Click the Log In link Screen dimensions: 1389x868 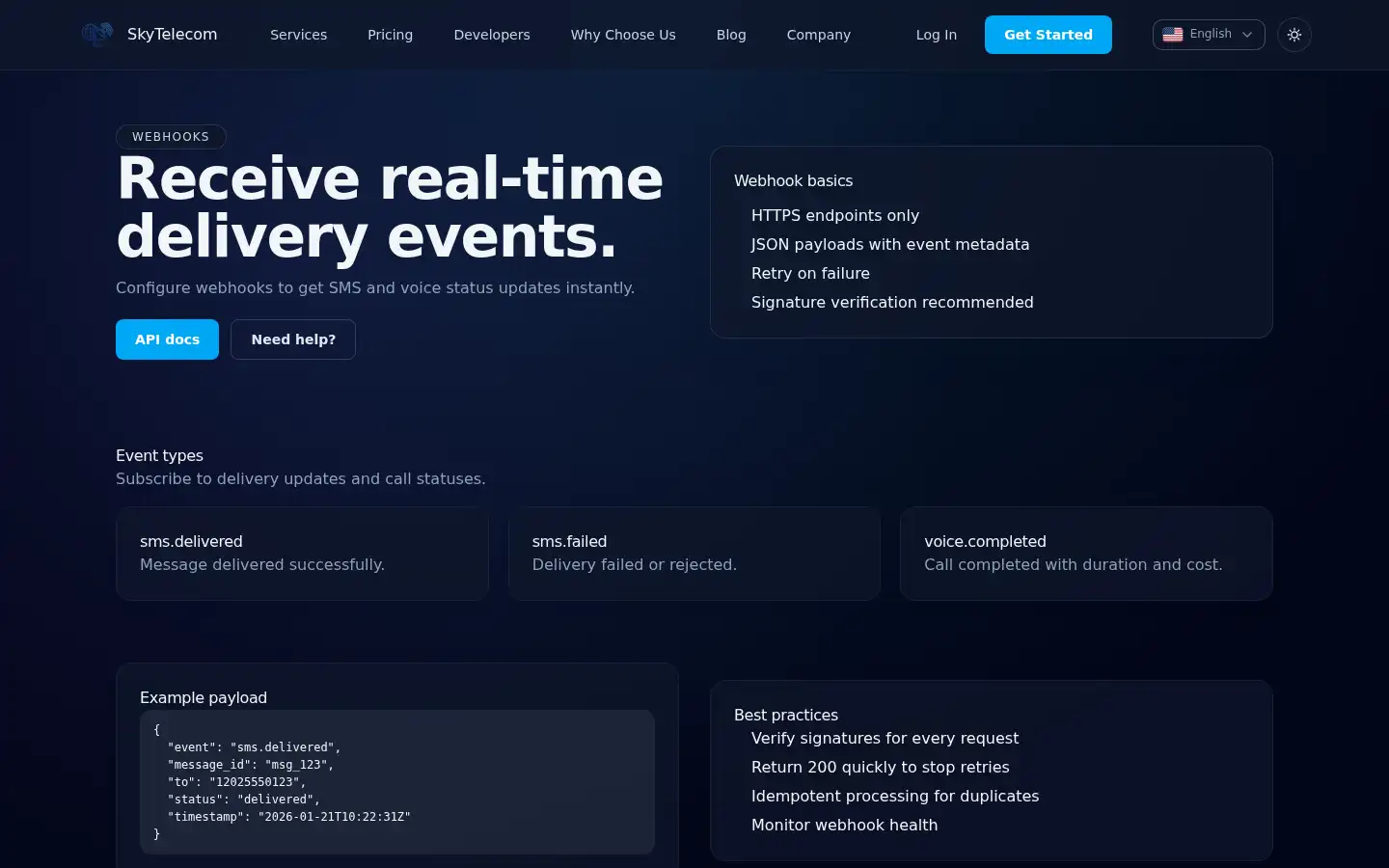point(937,35)
